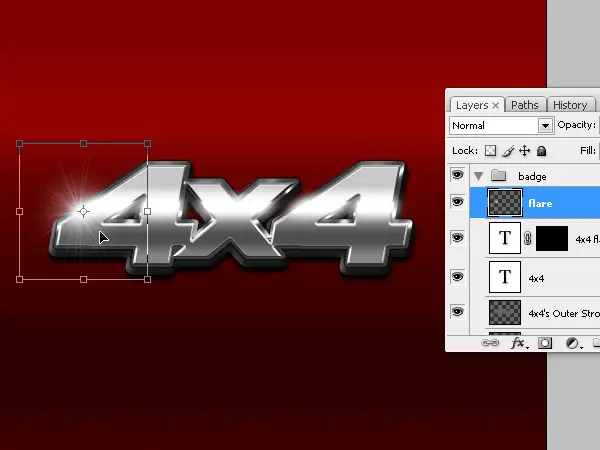
Task: Switch to the History tab
Action: 570,105
